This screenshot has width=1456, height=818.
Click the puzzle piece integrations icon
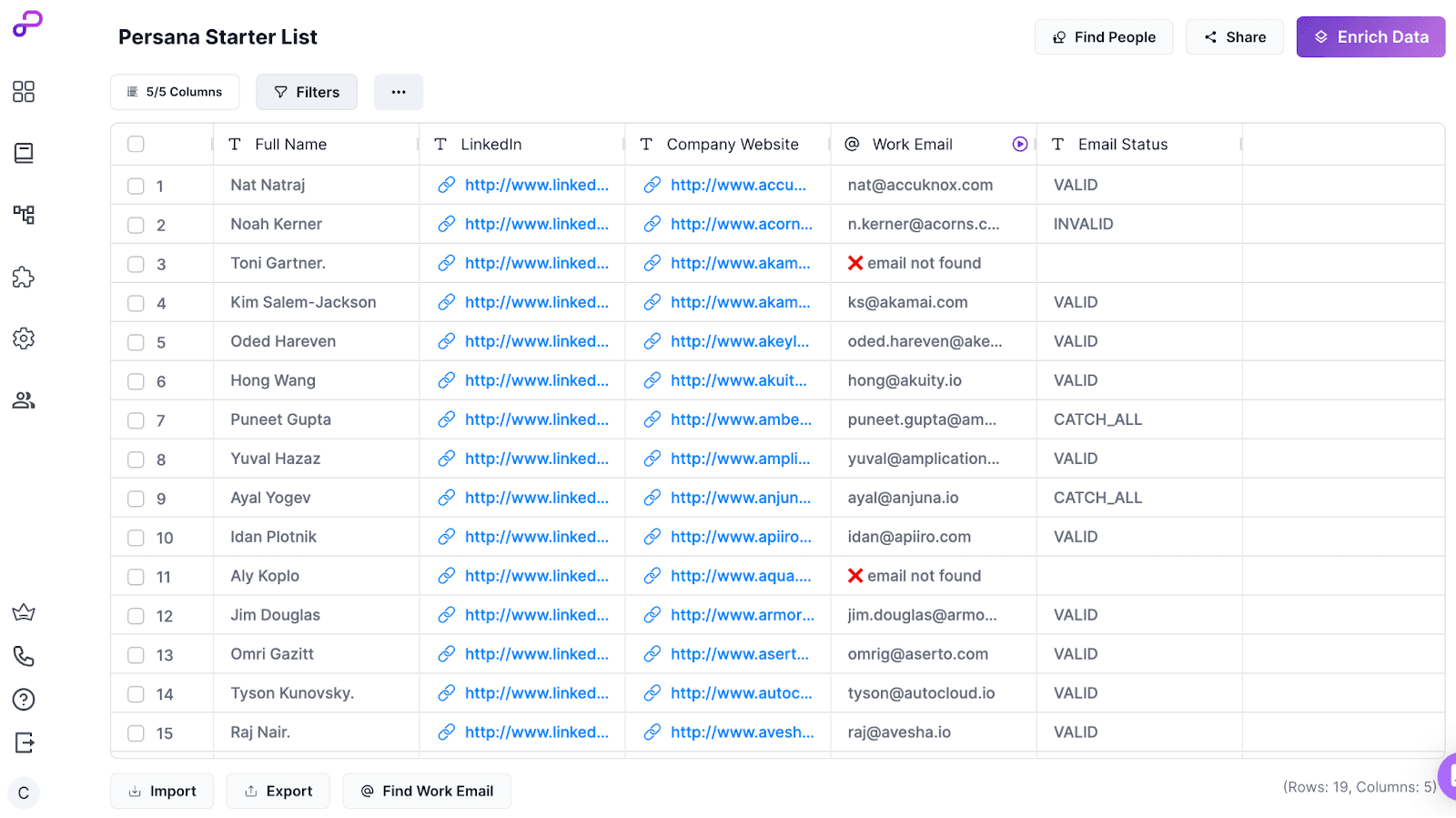point(24,278)
